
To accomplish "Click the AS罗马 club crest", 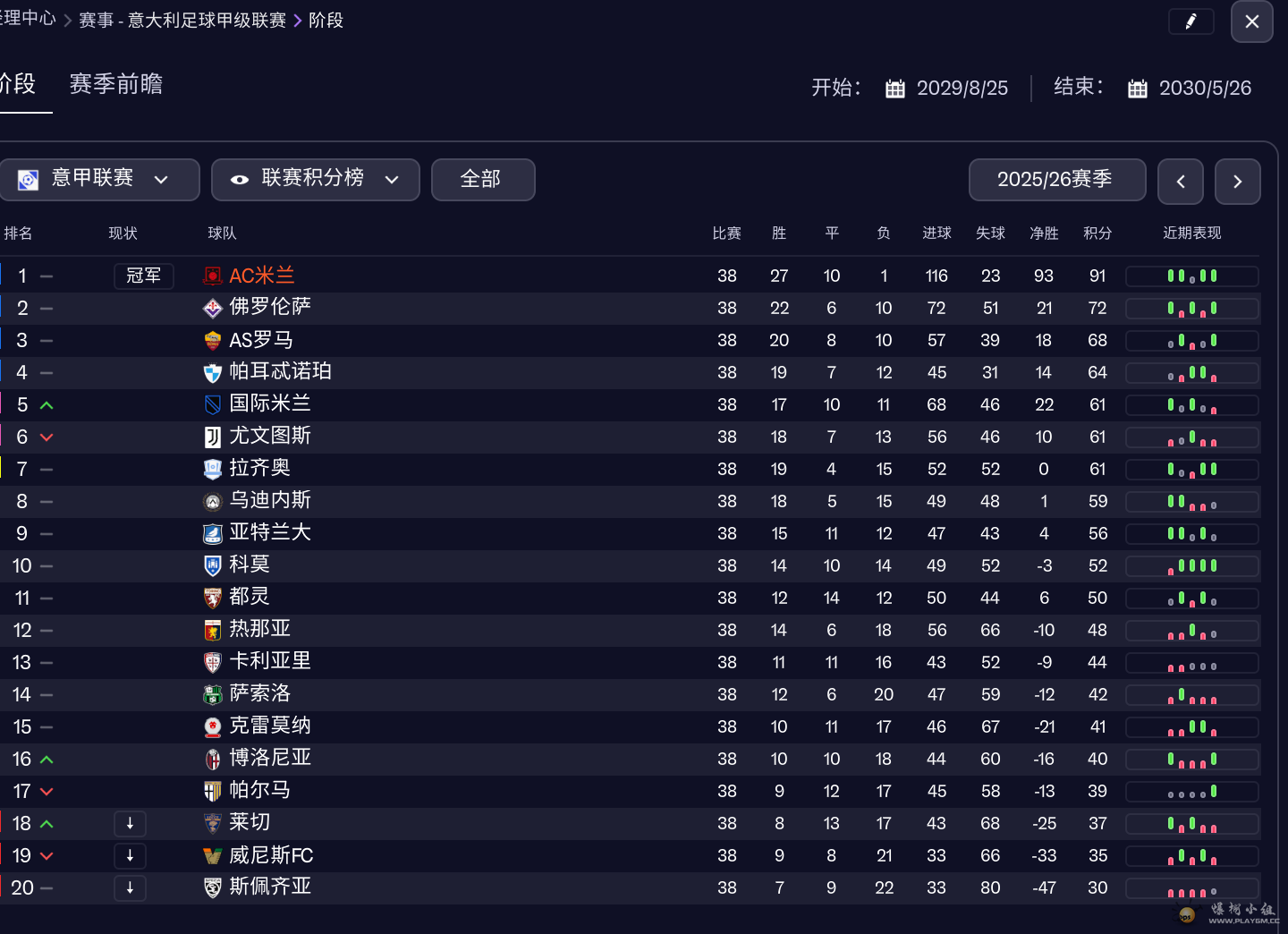I will (x=213, y=341).
